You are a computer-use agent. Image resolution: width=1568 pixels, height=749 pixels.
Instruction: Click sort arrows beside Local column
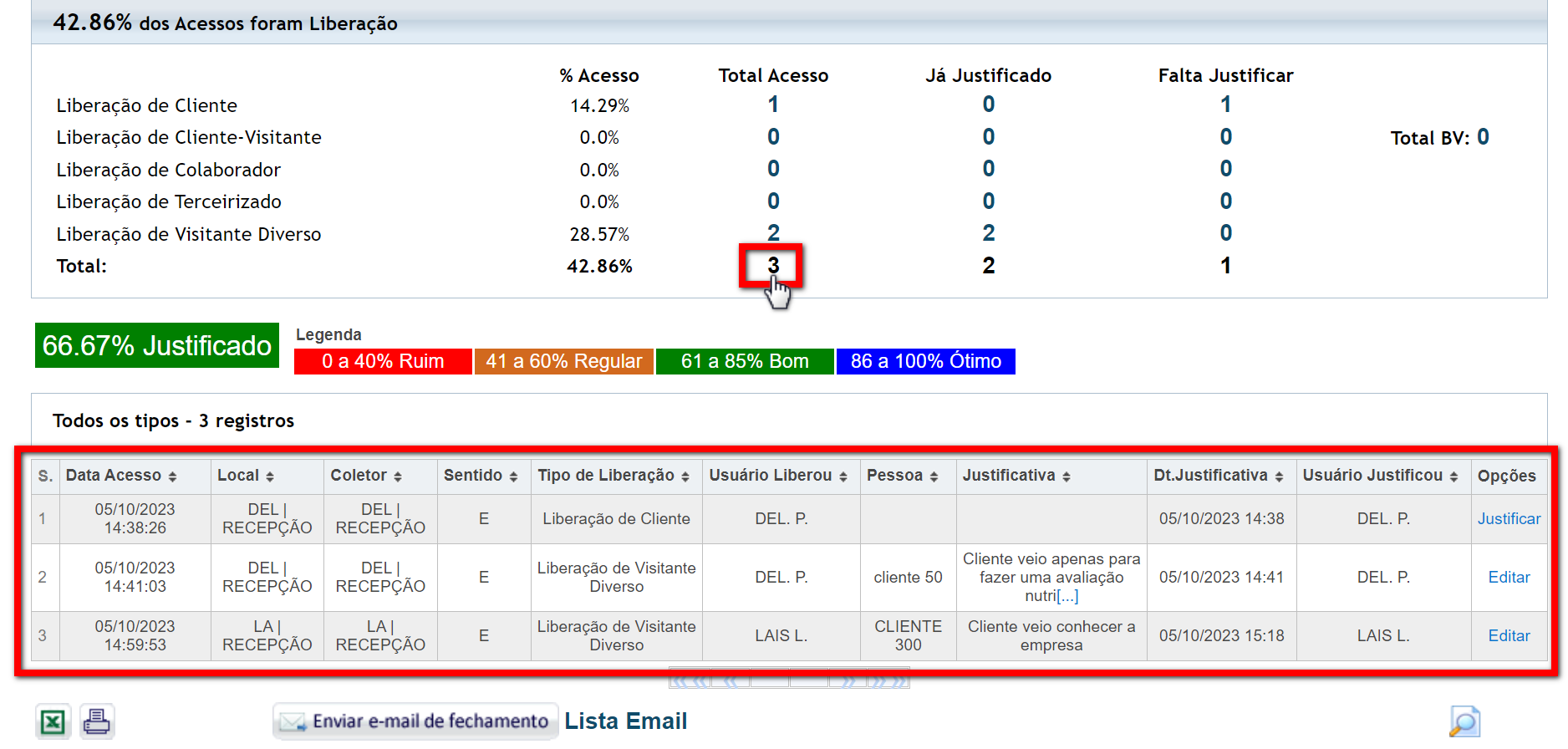270,476
